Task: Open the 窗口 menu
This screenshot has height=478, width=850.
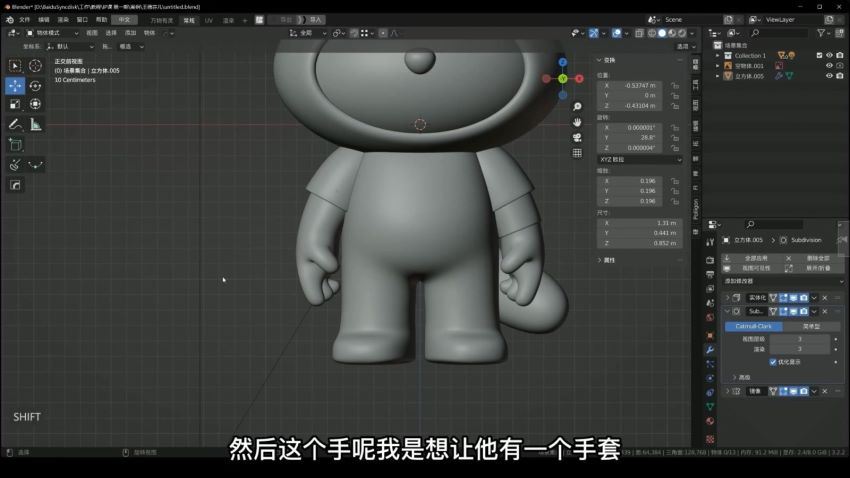Action: pyautogui.click(x=82, y=20)
